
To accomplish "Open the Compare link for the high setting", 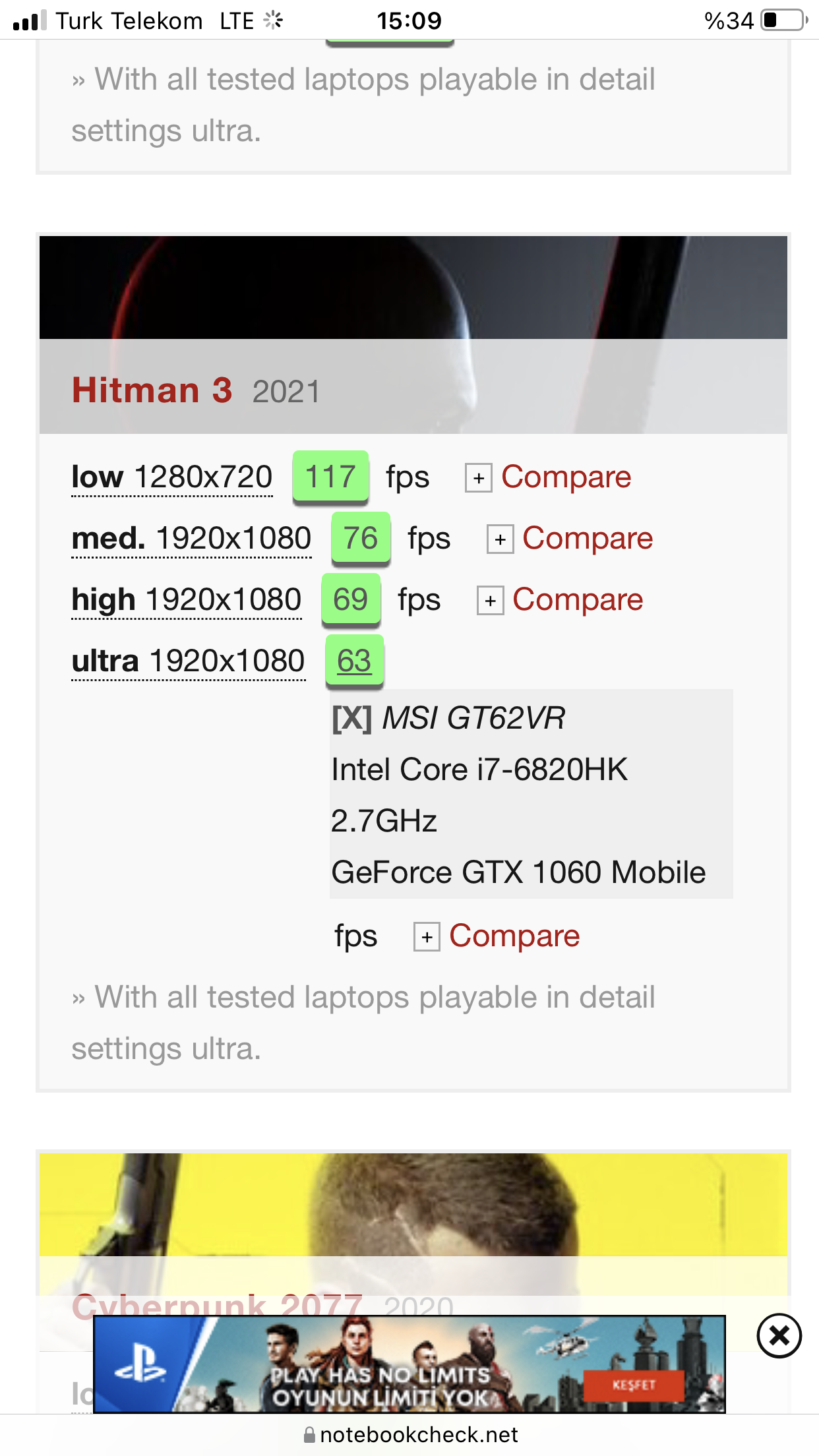I will pos(578,599).
